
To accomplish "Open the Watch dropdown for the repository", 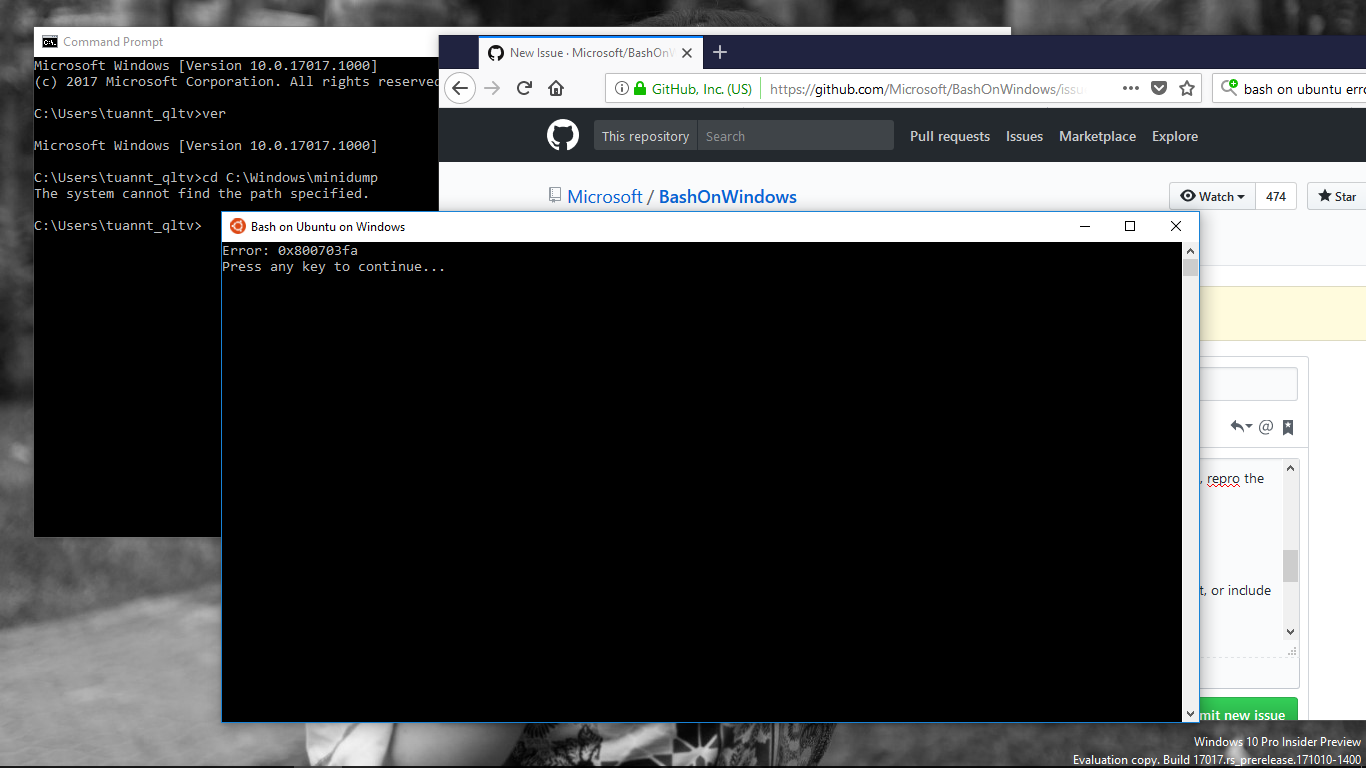I will [1212, 196].
